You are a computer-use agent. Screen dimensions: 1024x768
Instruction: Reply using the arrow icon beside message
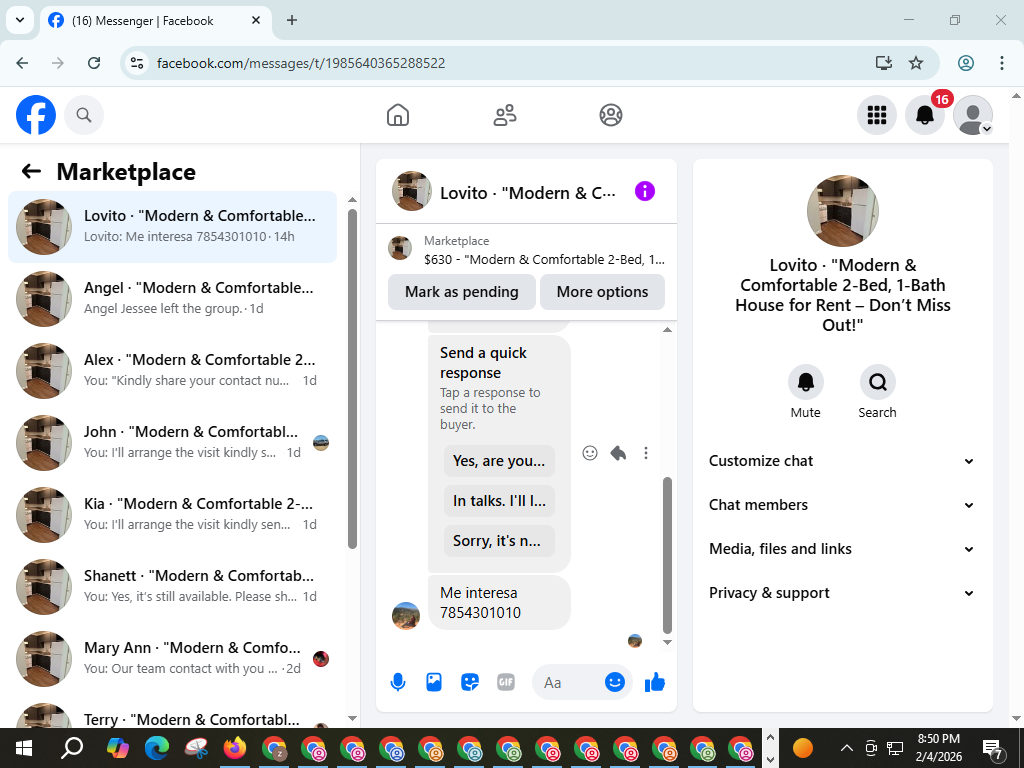(618, 453)
